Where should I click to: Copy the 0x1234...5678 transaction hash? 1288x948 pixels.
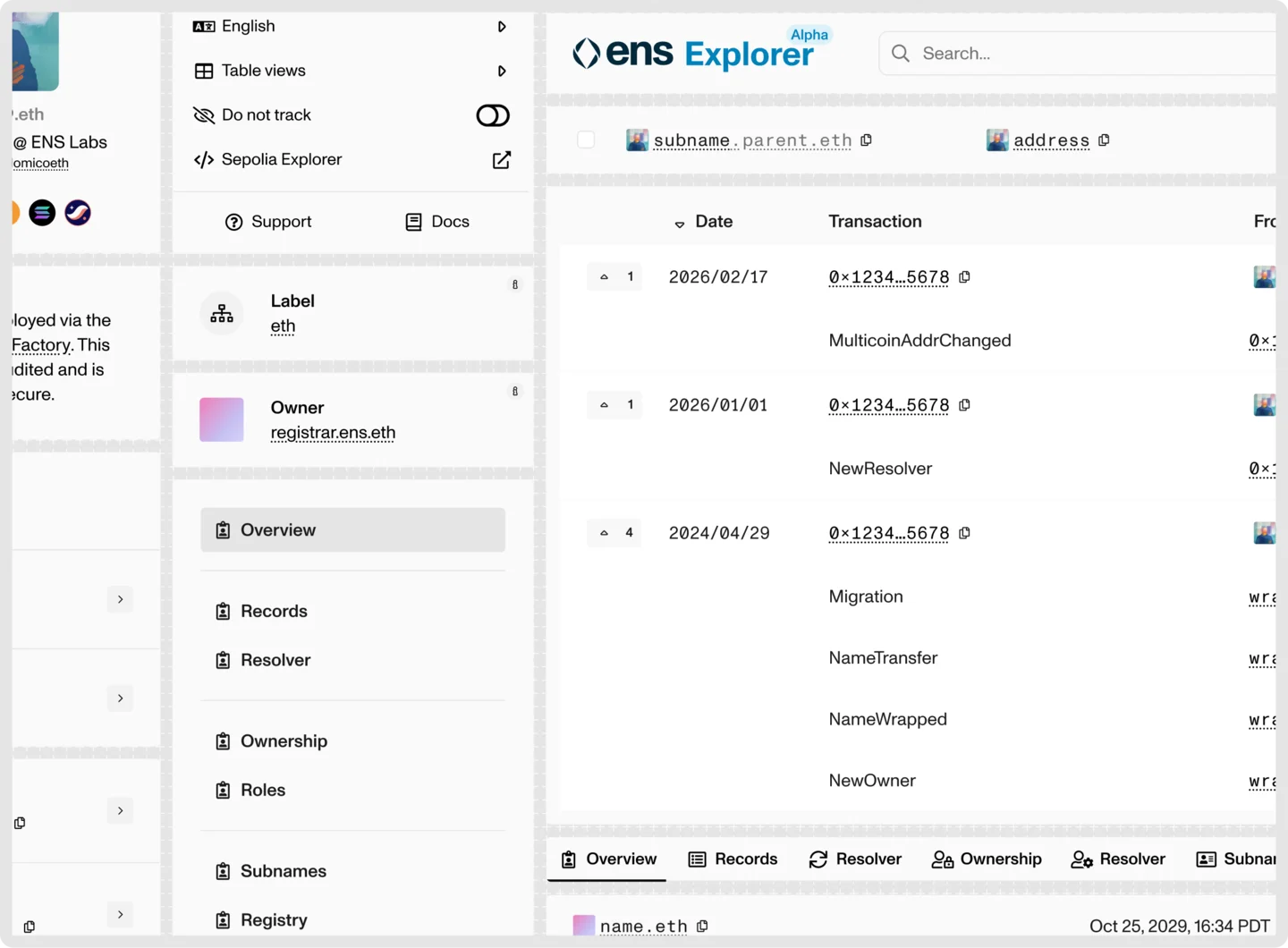coord(964,277)
